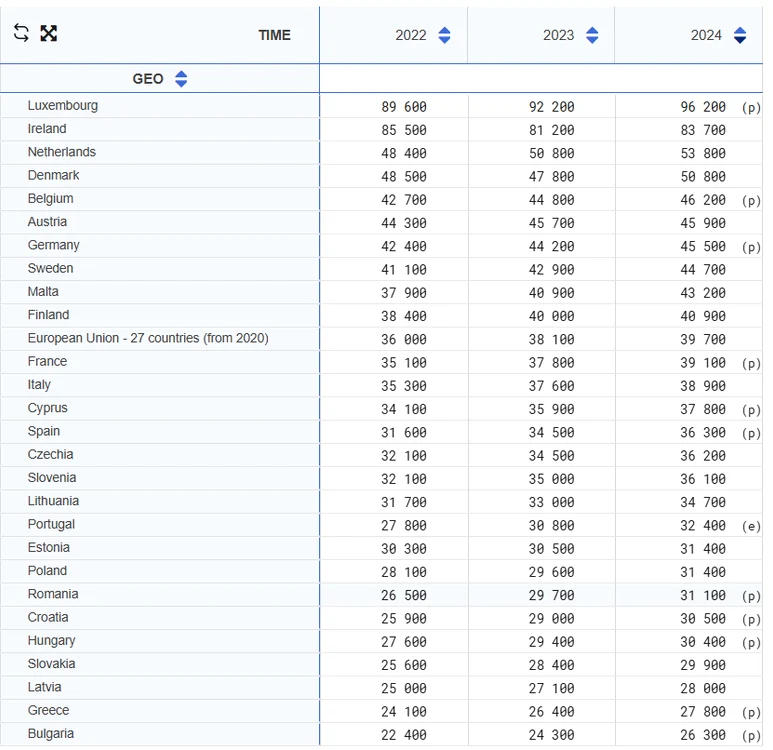This screenshot has width=773, height=750.
Task: Select the Ireland row label
Action: [47, 129]
